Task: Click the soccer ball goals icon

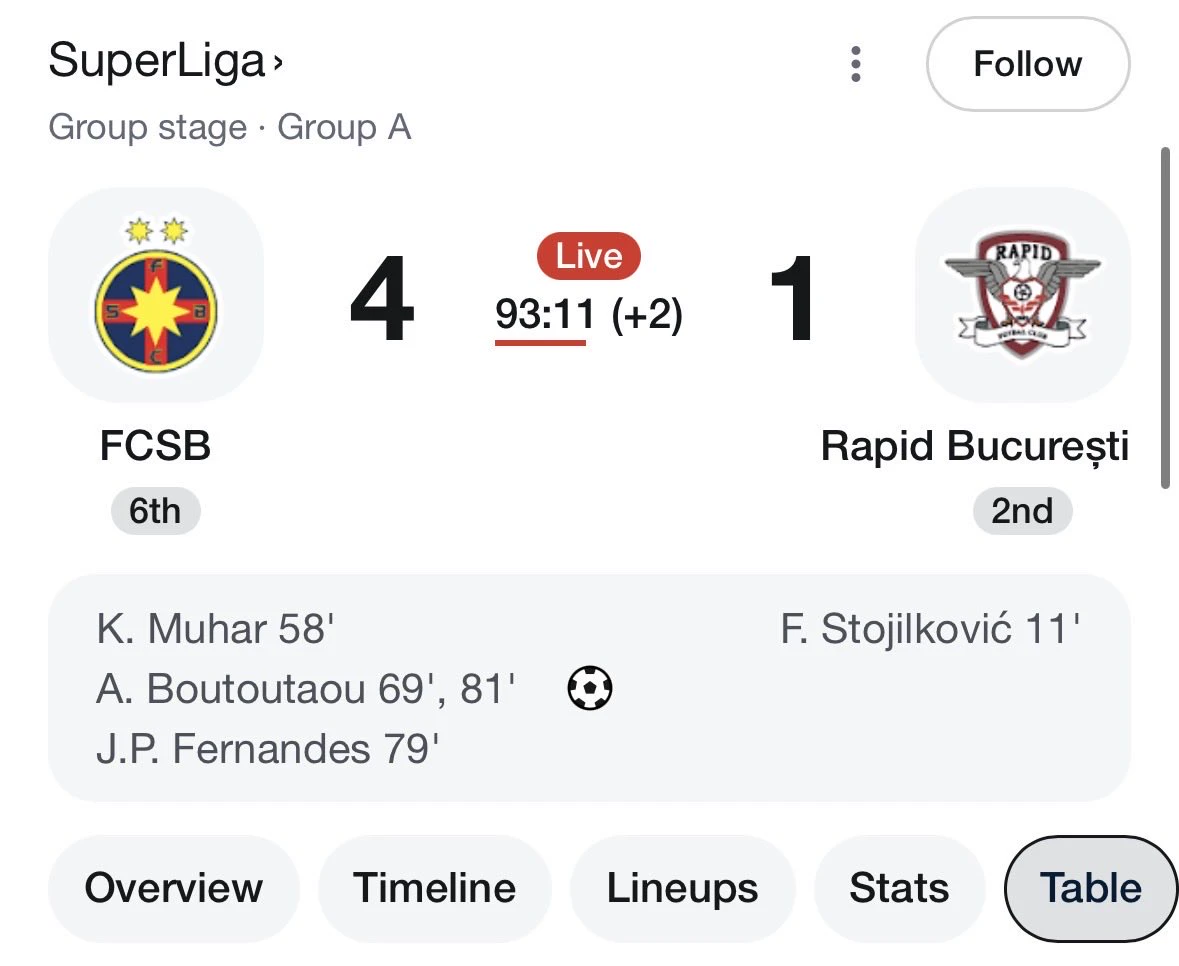Action: point(590,688)
